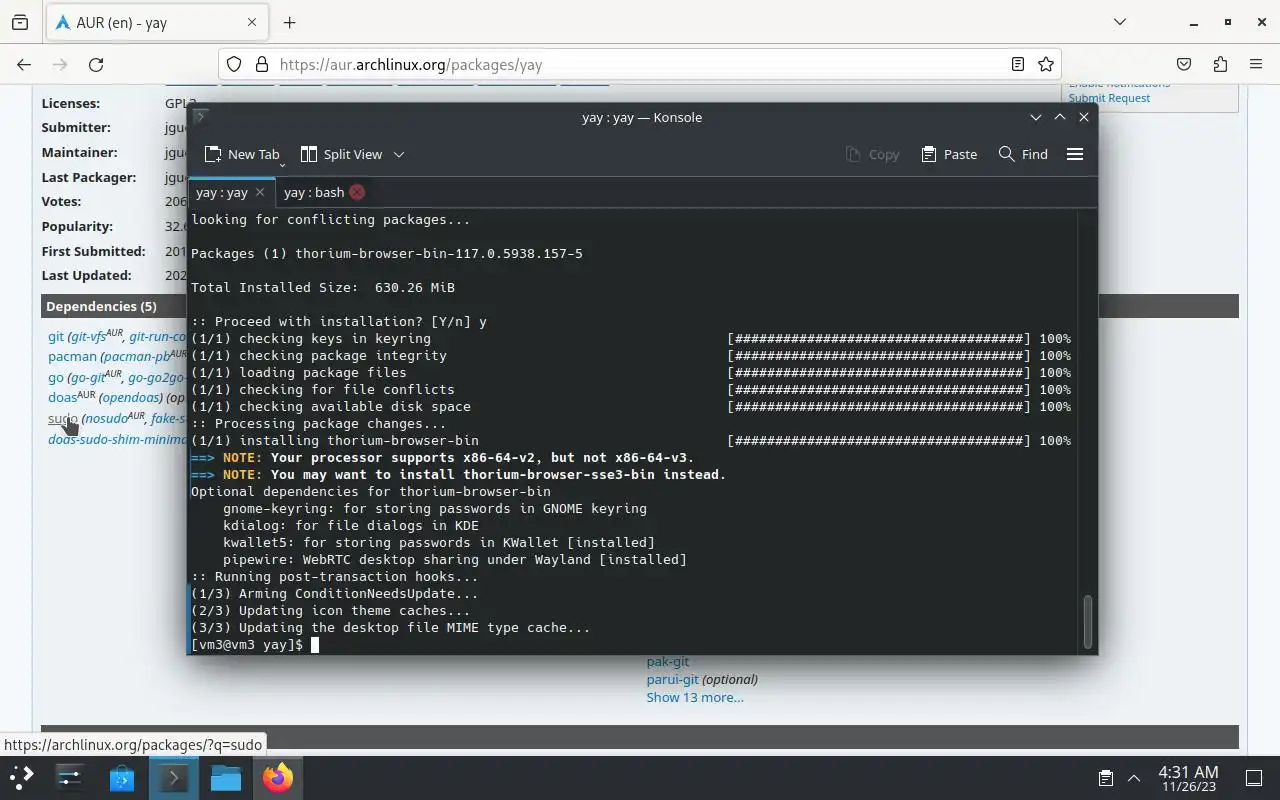Open clipboard tray icon

[1105, 777]
